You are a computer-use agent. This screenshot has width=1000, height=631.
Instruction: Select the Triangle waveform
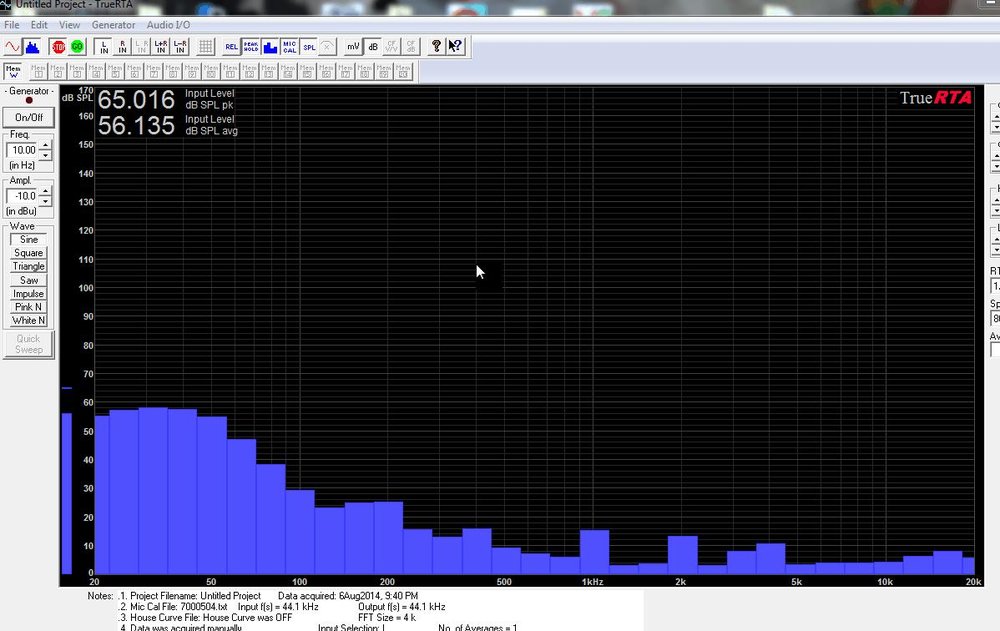(x=29, y=266)
